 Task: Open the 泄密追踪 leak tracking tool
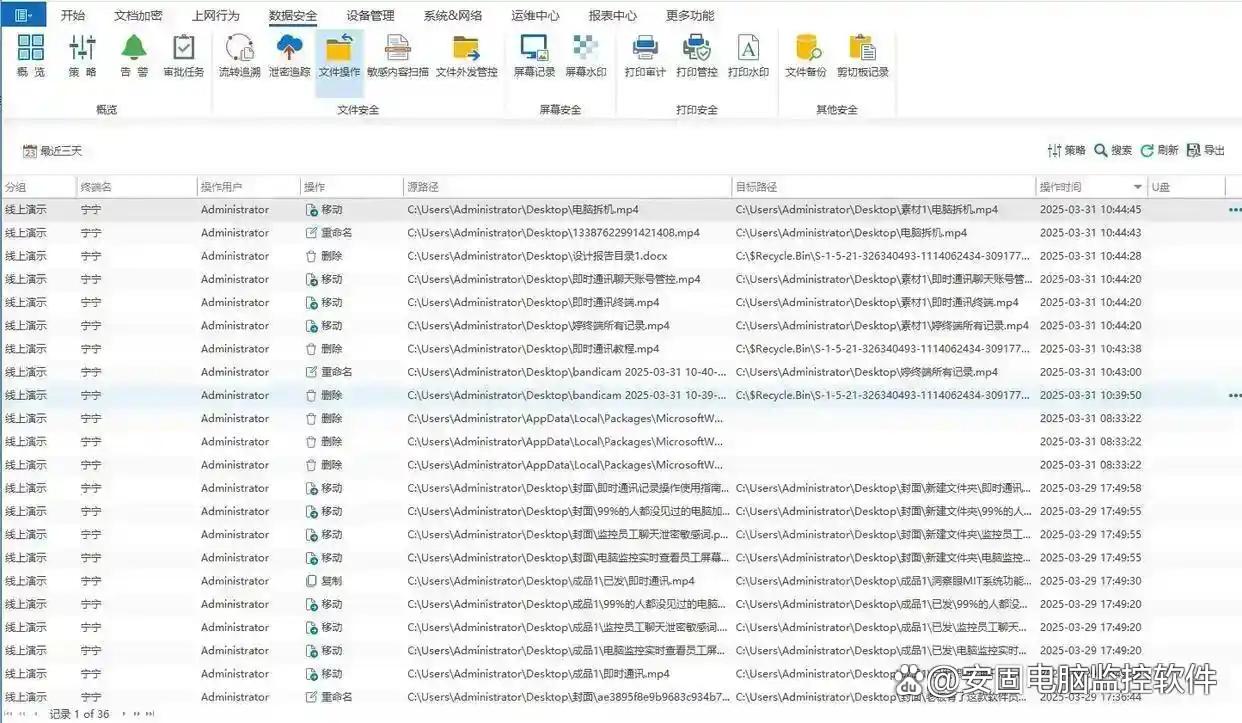(x=289, y=54)
